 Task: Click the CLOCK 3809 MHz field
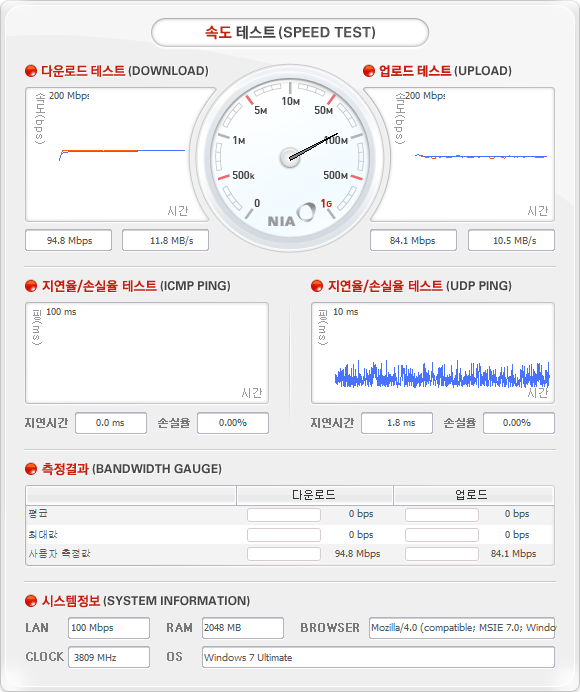(x=109, y=657)
